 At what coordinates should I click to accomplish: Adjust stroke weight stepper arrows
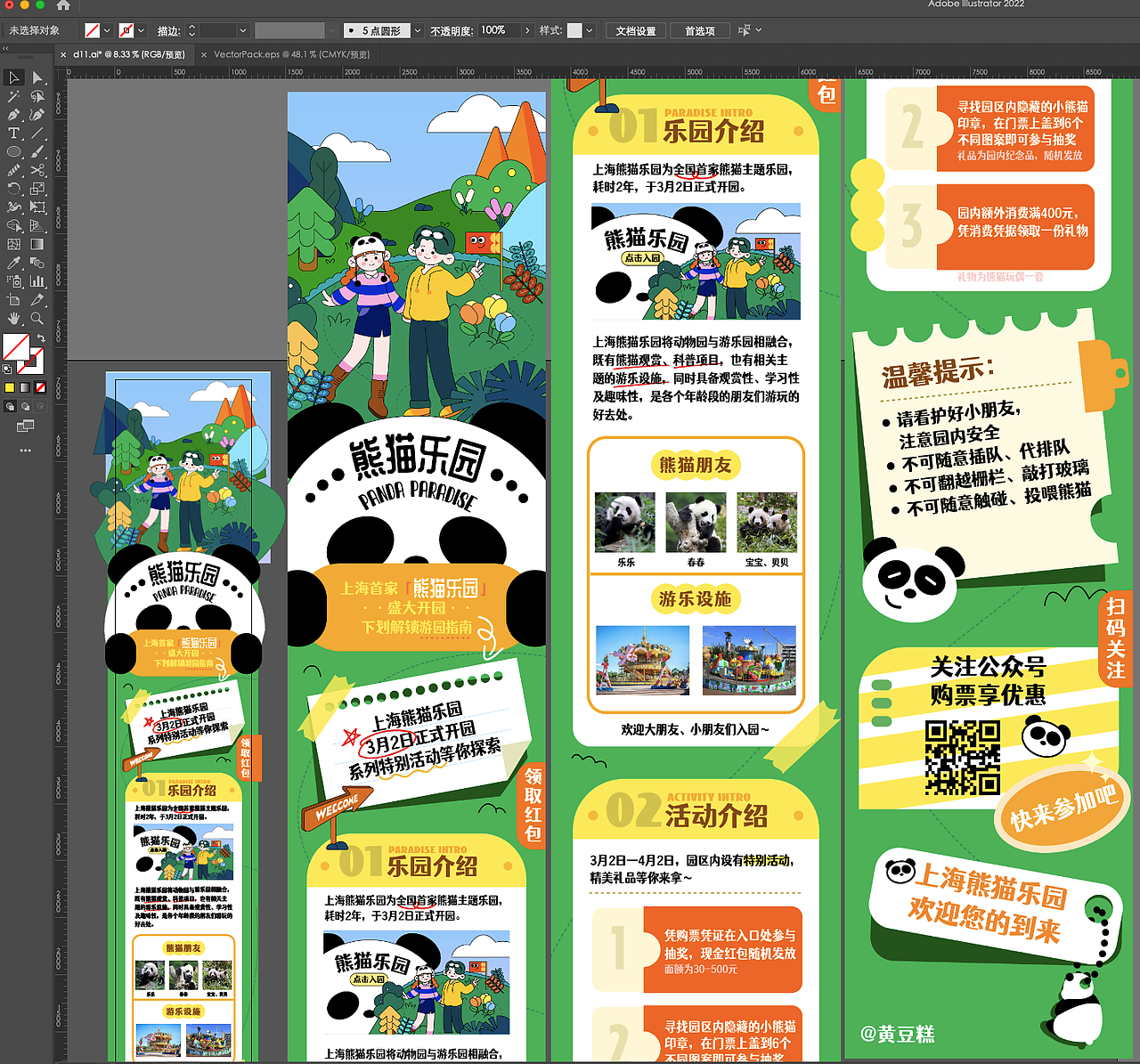191,30
